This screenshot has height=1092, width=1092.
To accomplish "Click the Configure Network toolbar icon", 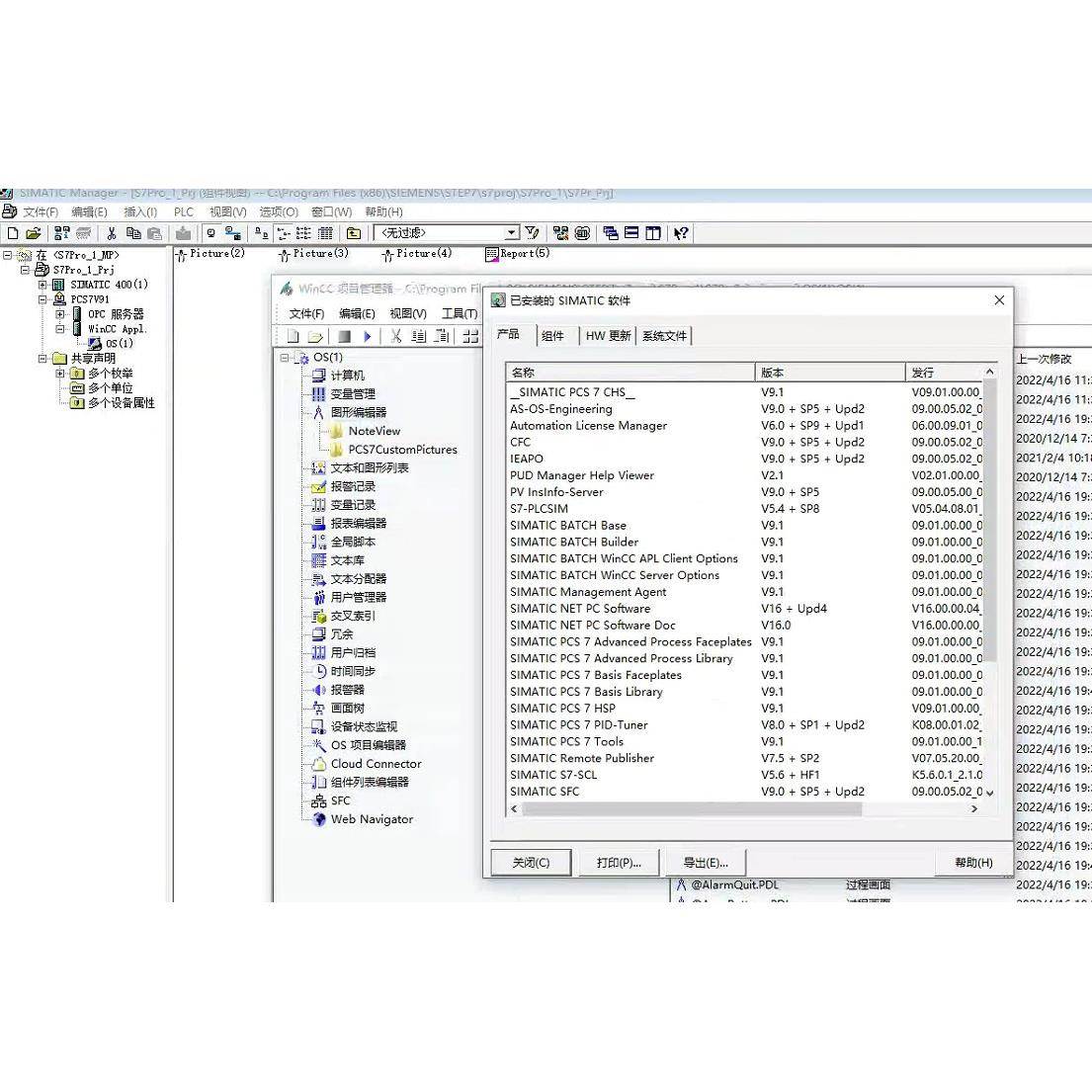I will [560, 233].
